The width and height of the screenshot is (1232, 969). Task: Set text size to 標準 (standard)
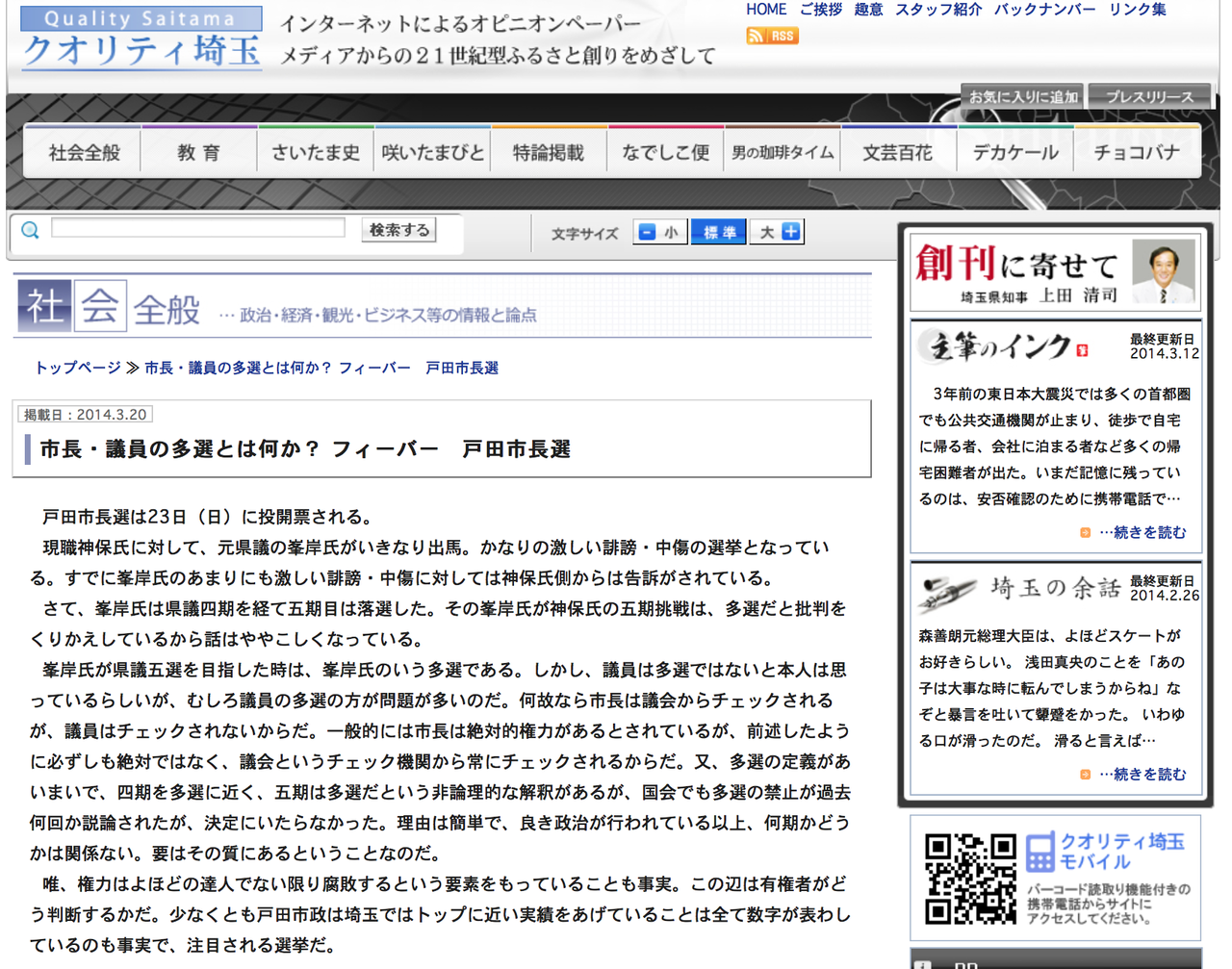point(719,232)
